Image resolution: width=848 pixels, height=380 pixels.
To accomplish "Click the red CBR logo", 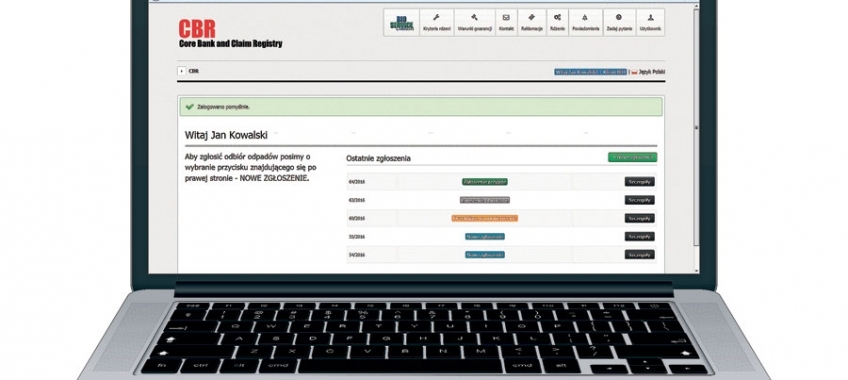I will 197,29.
